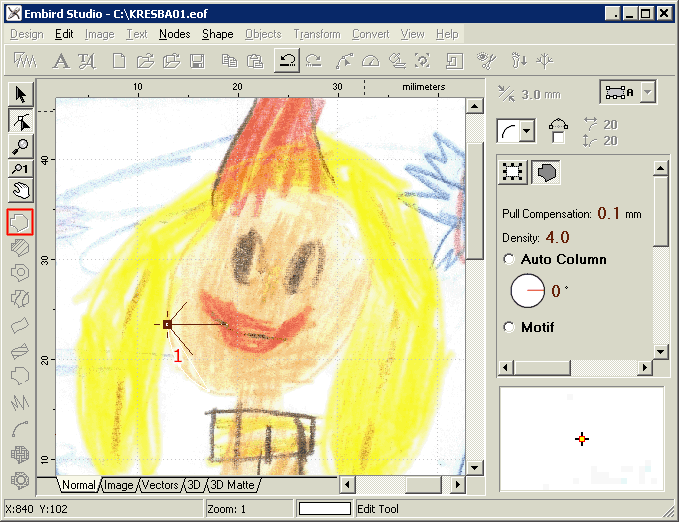Click the parameters panel horizontal scroll right arrow
Viewport: 679px width, 522px height.
645,368
